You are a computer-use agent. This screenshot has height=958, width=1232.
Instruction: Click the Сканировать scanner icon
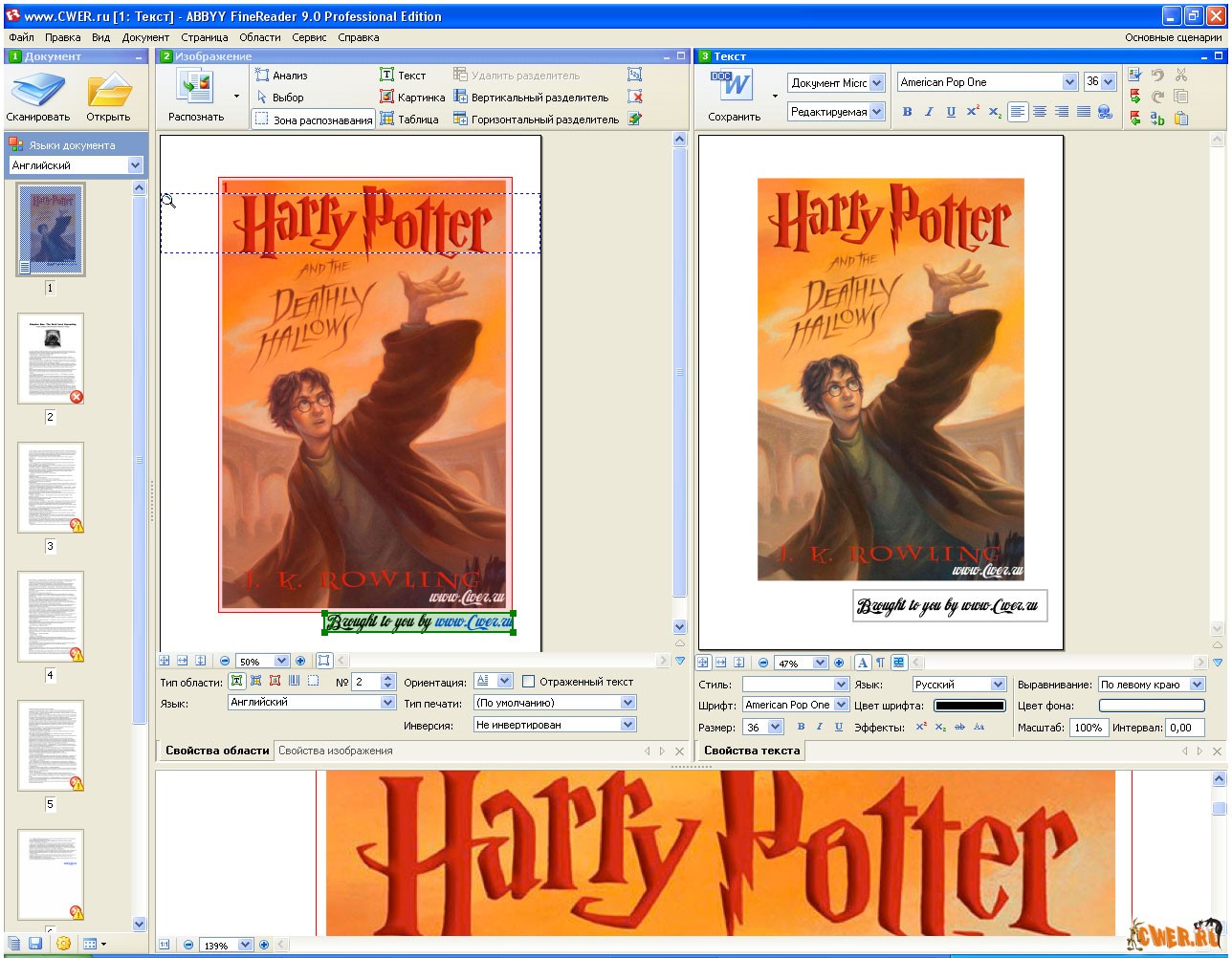pyautogui.click(x=37, y=92)
